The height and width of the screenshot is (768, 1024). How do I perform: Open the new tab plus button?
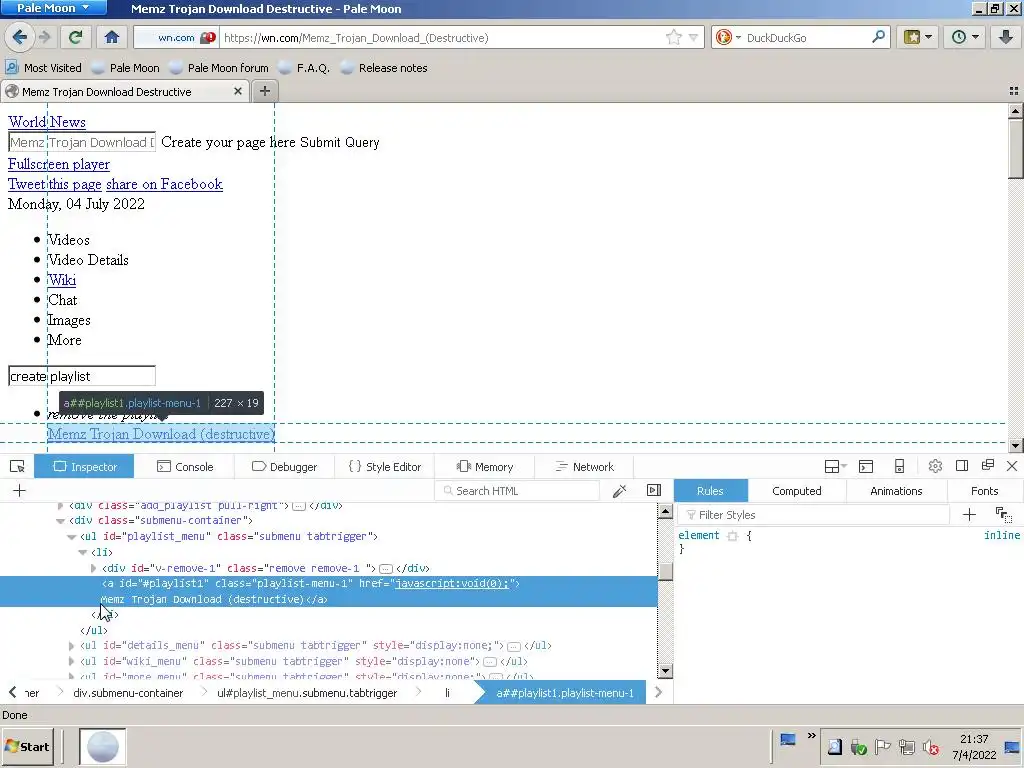pos(264,91)
